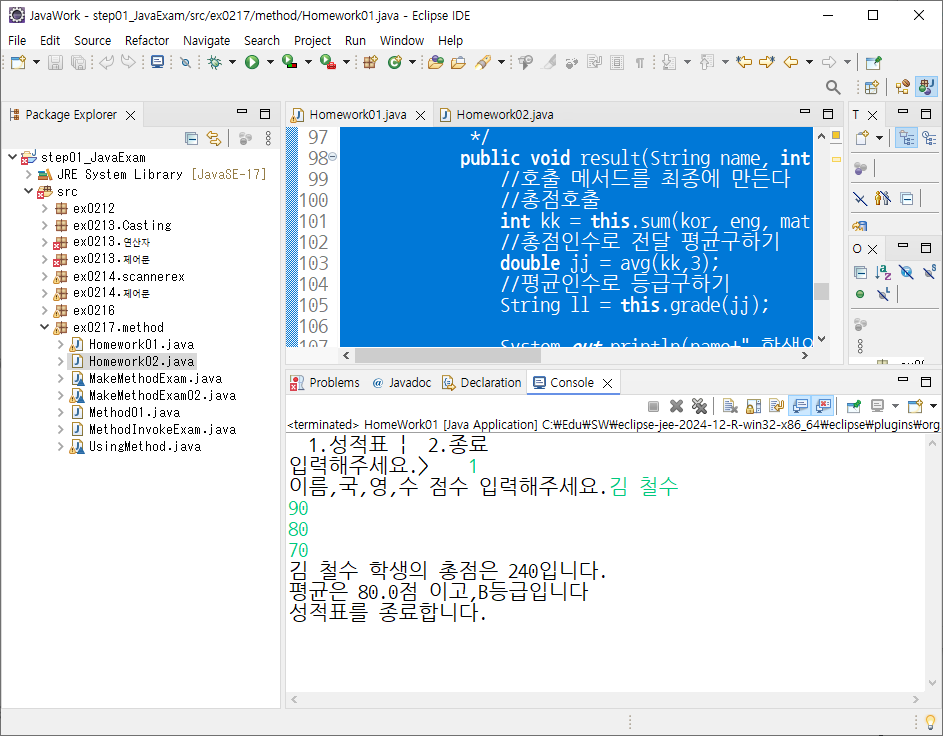Image resolution: width=943 pixels, height=736 pixels.
Task: Expand the ex0216 package
Action: [x=45, y=310]
